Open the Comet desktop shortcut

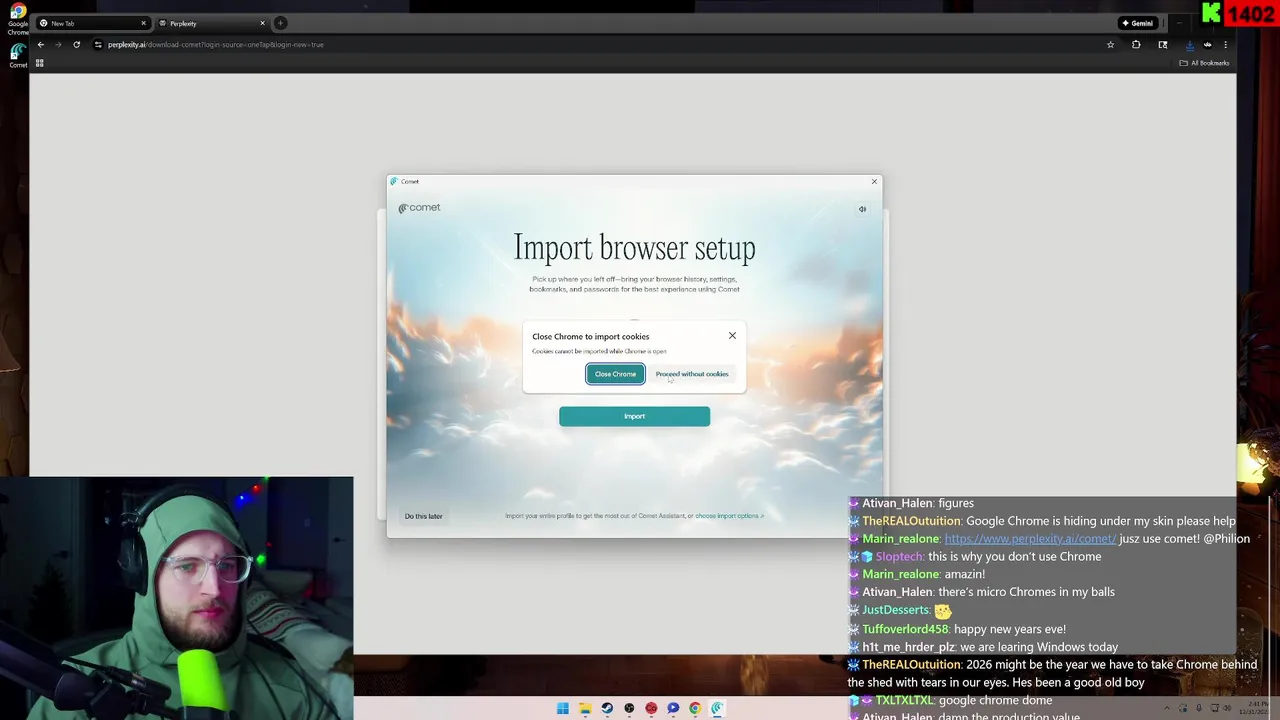tap(18, 56)
